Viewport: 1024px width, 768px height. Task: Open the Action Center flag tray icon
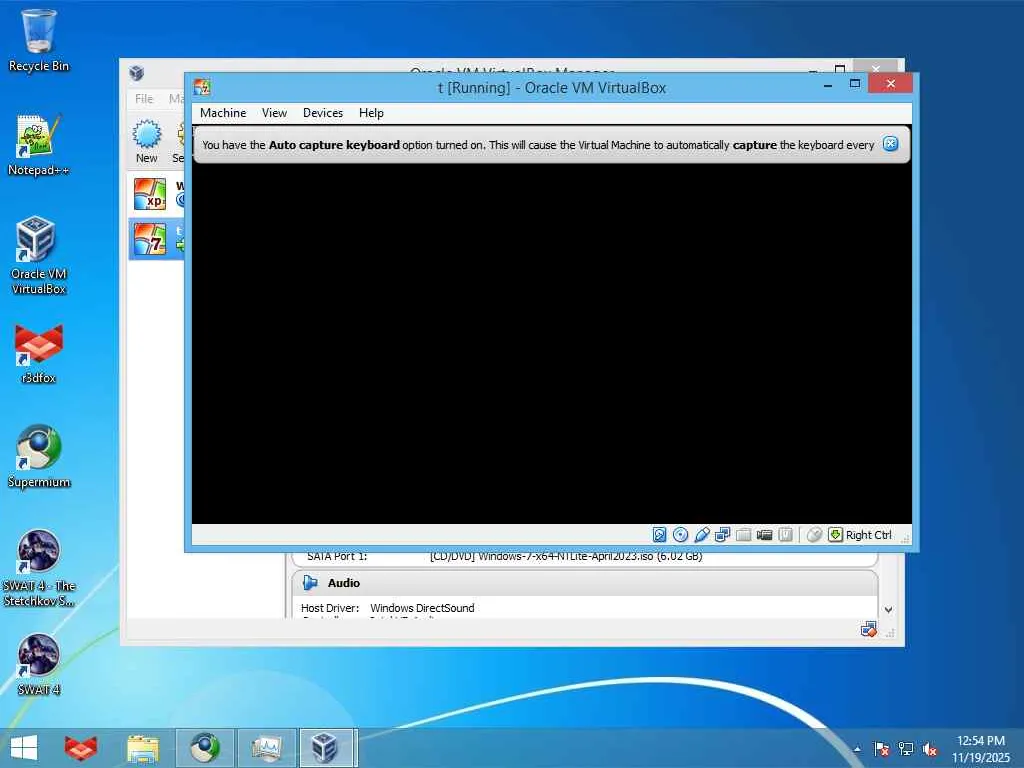(882, 749)
